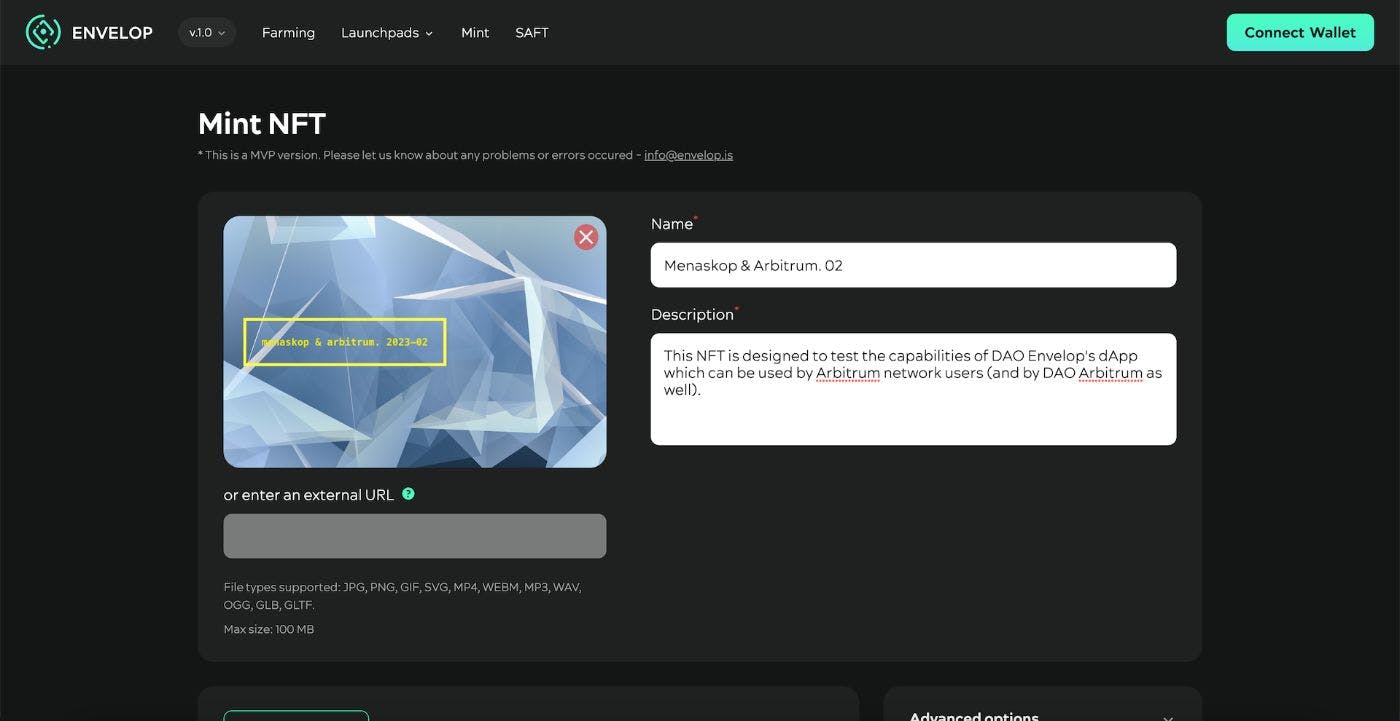Expand the Launchpads menu
The width and height of the screenshot is (1400, 721).
coord(387,33)
